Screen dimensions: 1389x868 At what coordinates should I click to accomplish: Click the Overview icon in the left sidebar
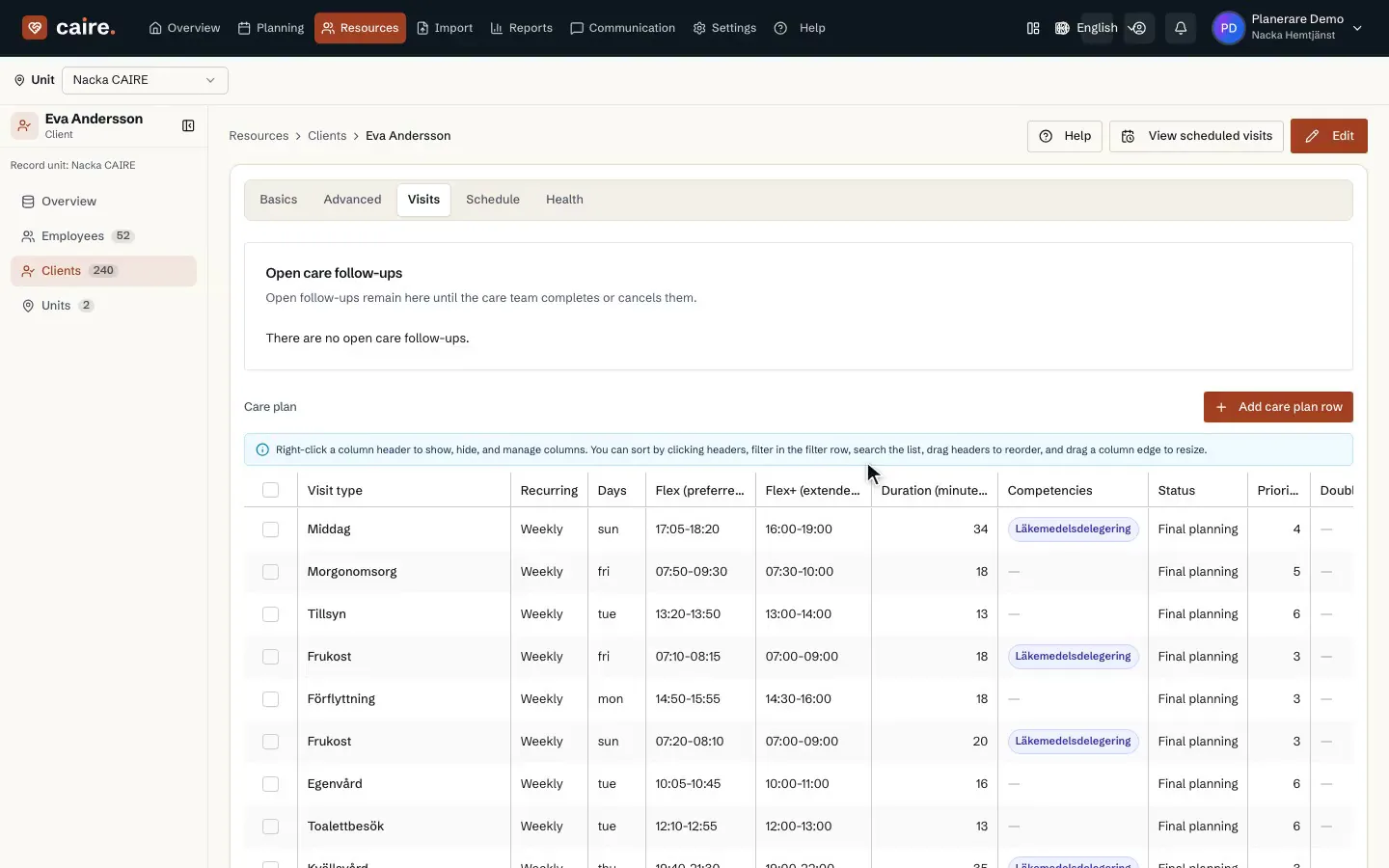(x=28, y=202)
